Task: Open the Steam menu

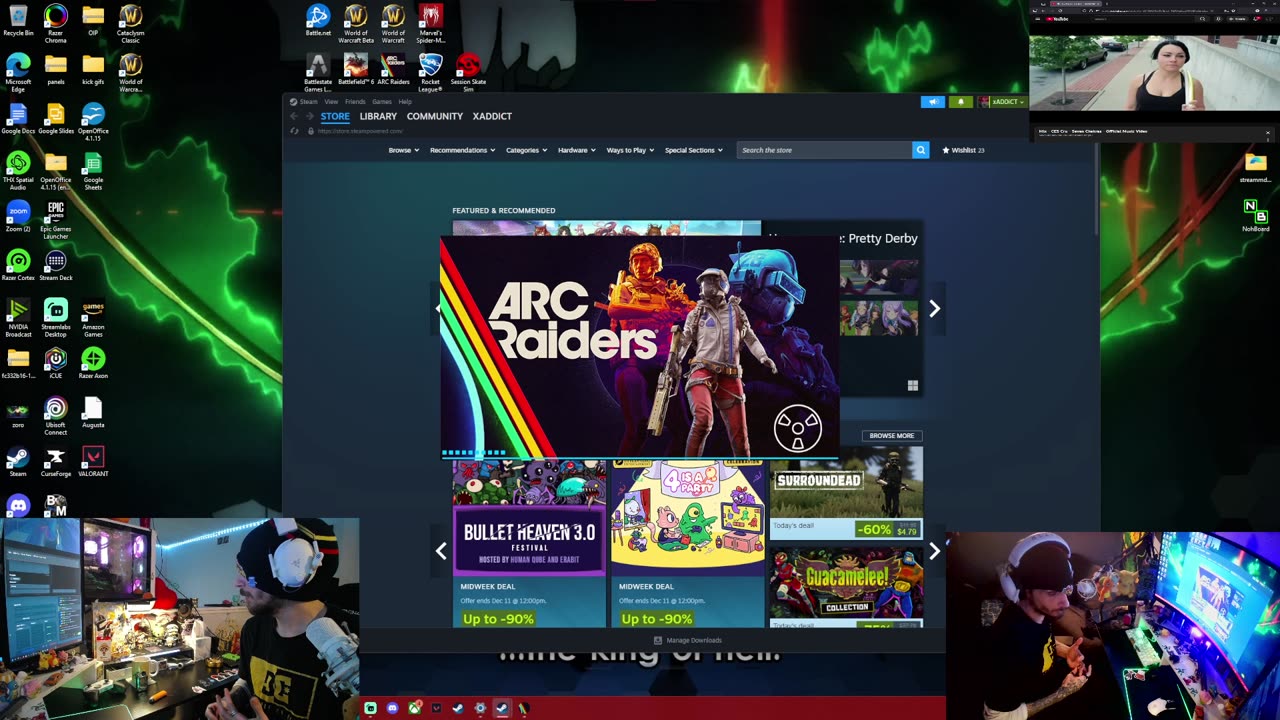Action: point(309,101)
